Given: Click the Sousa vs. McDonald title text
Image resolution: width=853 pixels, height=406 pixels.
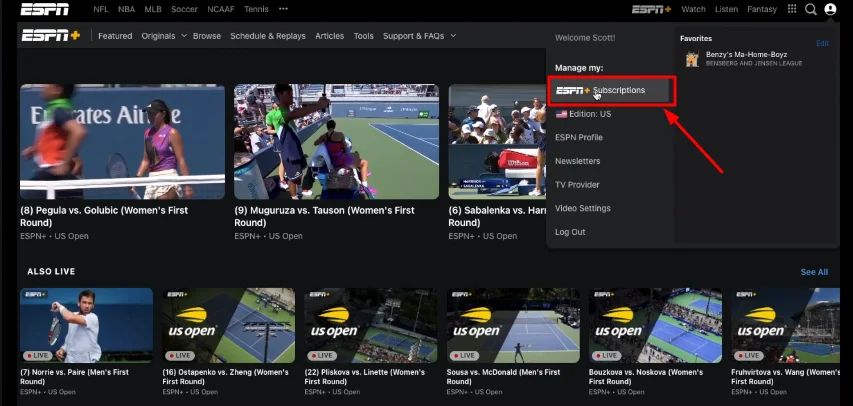Looking at the screenshot, I should pos(503,377).
